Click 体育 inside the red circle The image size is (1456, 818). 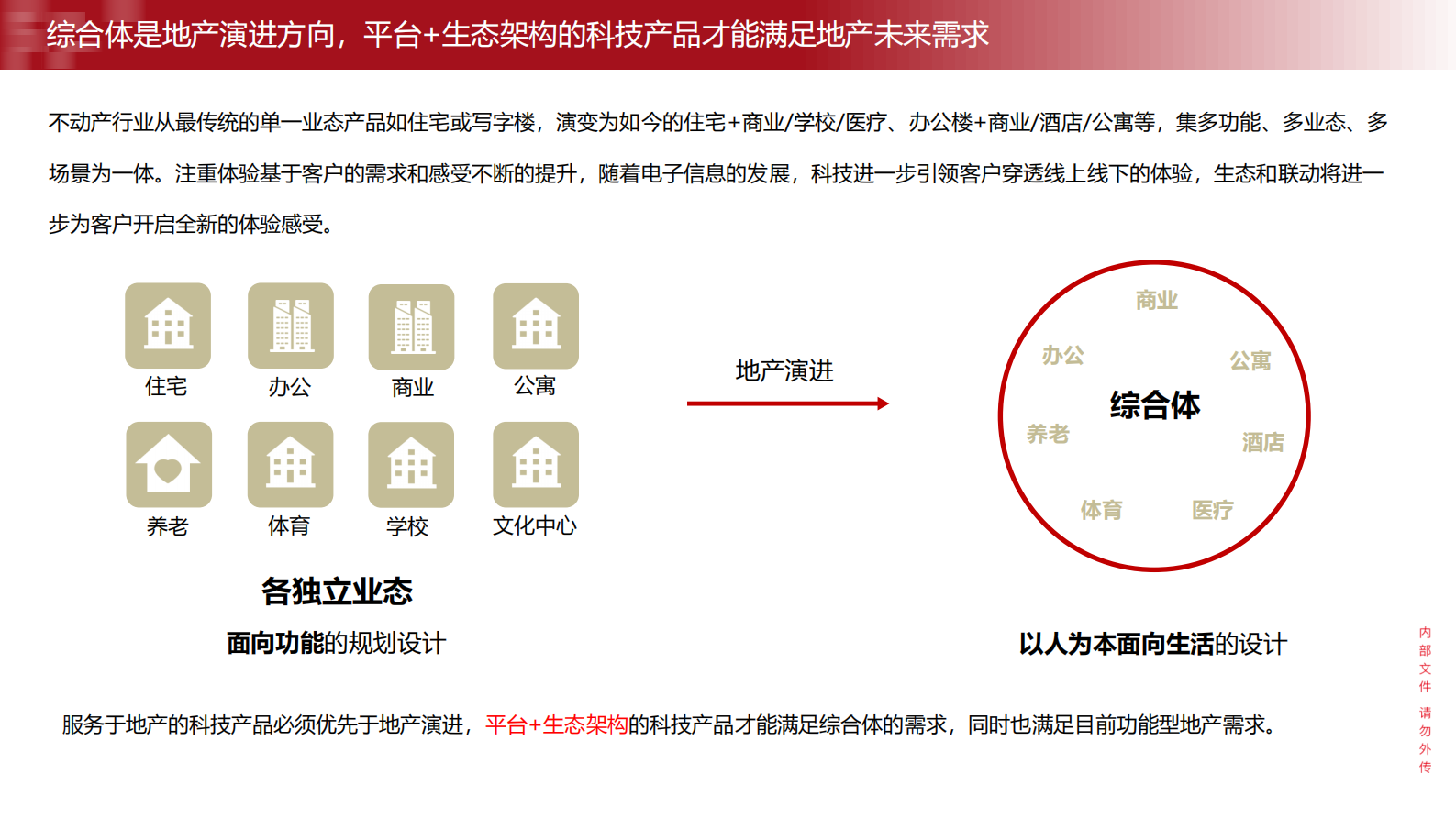1101,510
